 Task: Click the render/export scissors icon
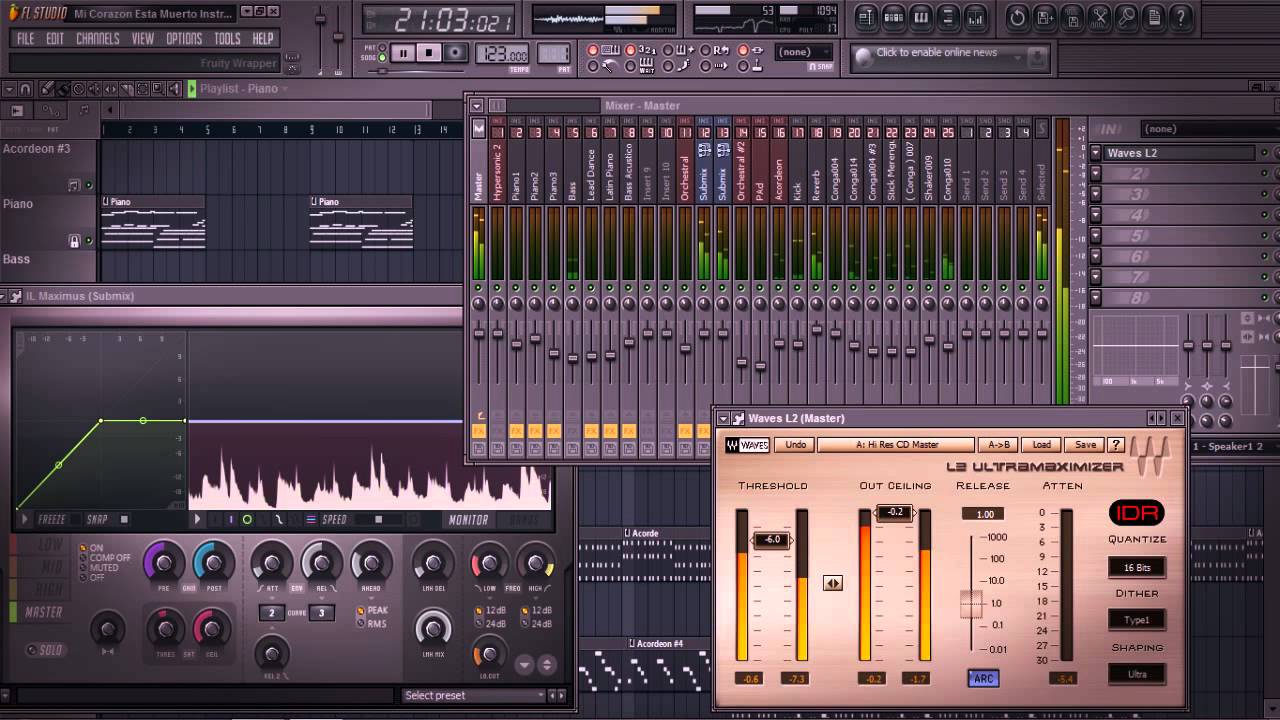1099,17
